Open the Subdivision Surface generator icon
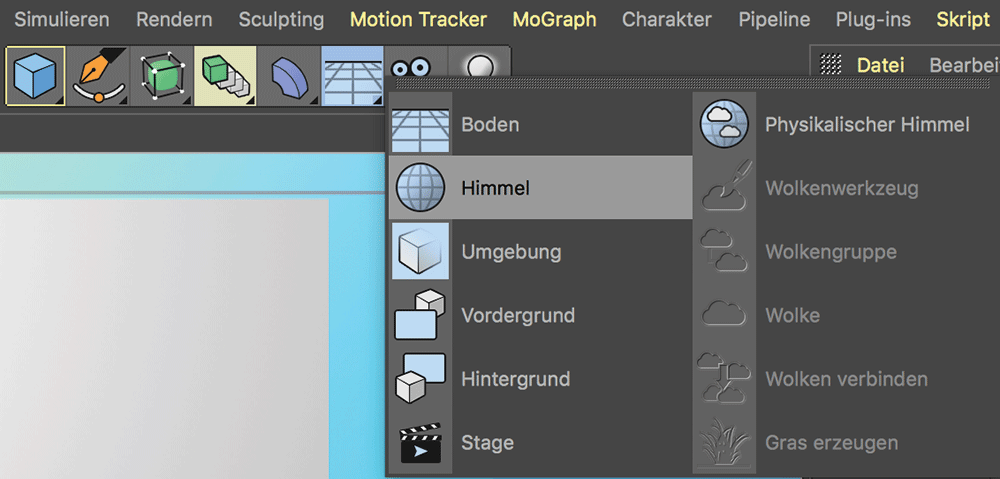The height and width of the screenshot is (479, 1000). pyautogui.click(x=162, y=76)
